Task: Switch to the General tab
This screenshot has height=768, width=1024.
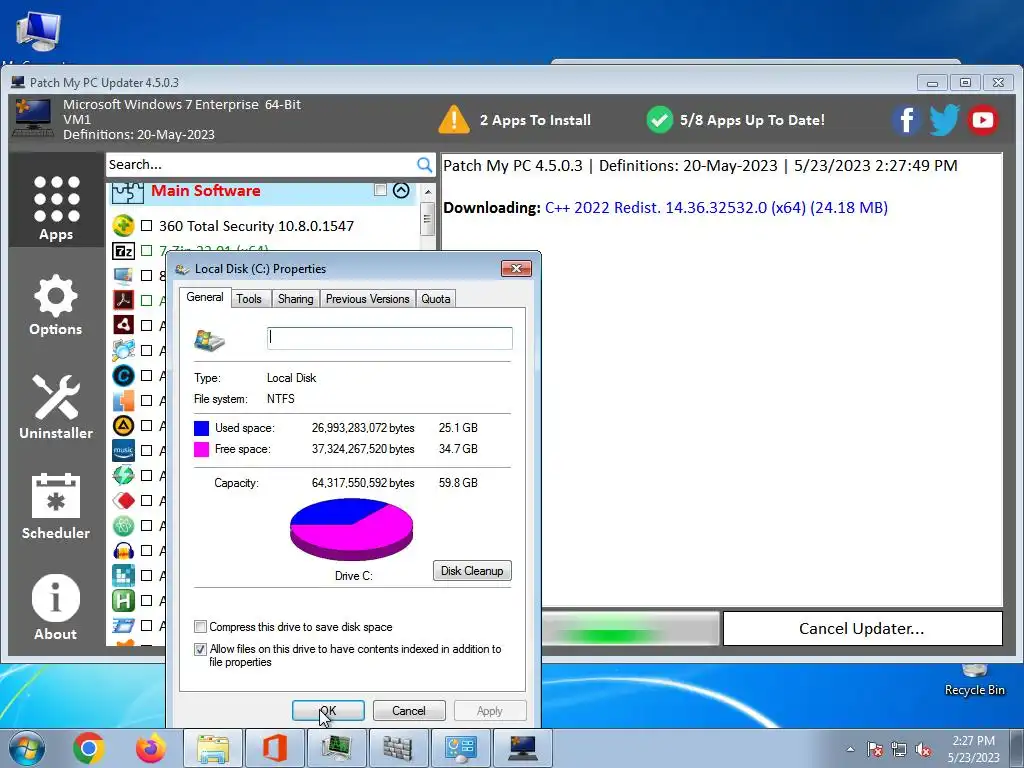Action: tap(204, 297)
